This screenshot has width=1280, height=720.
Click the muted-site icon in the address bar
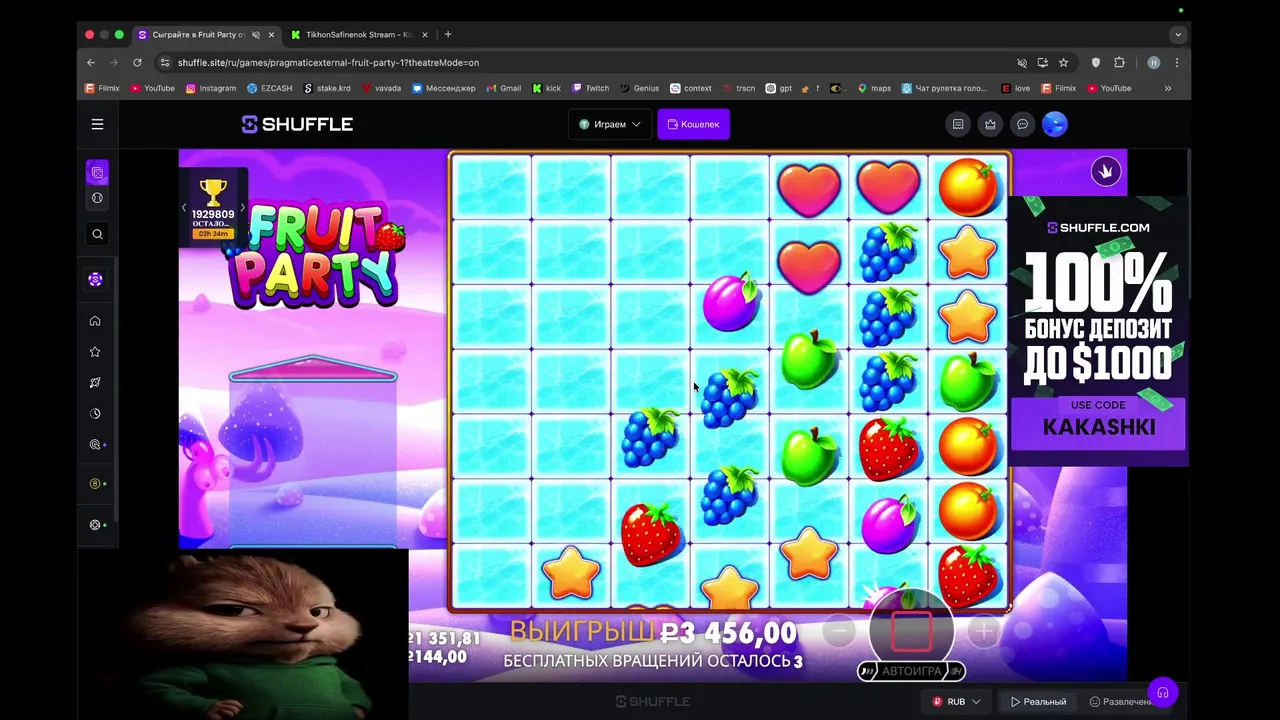tap(1022, 62)
